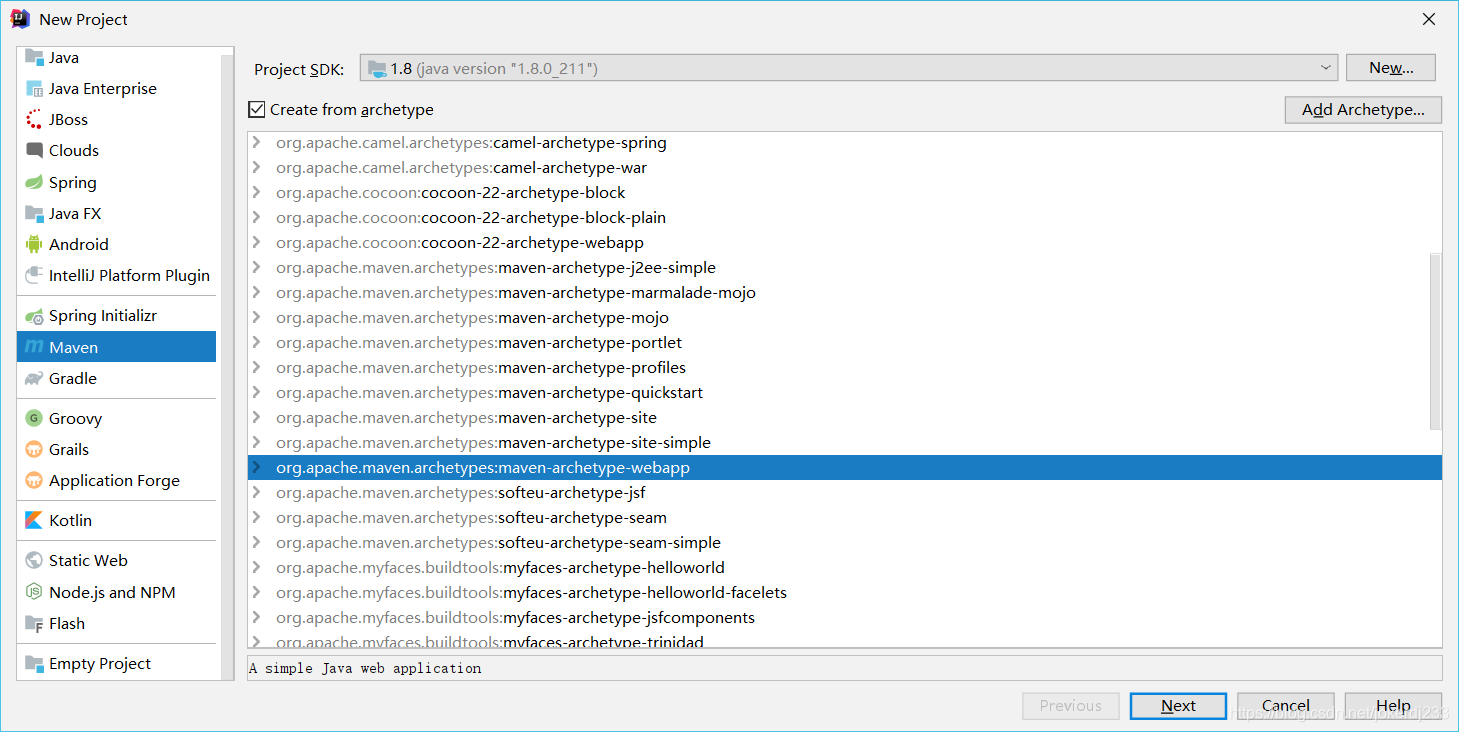This screenshot has height=732, width=1459.
Task: Choose Kotlin project type label
Action: coord(70,520)
